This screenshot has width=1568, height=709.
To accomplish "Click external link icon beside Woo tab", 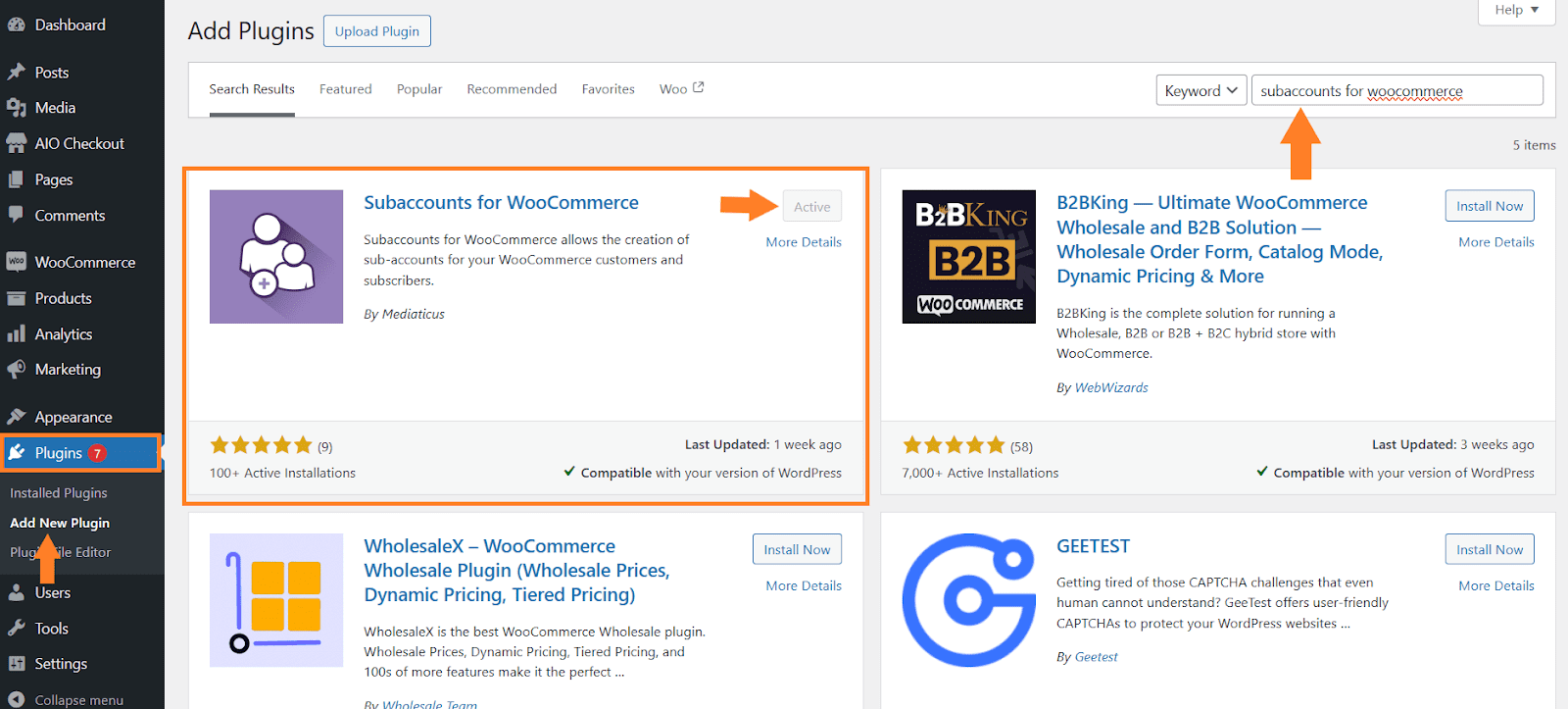I will point(699,87).
